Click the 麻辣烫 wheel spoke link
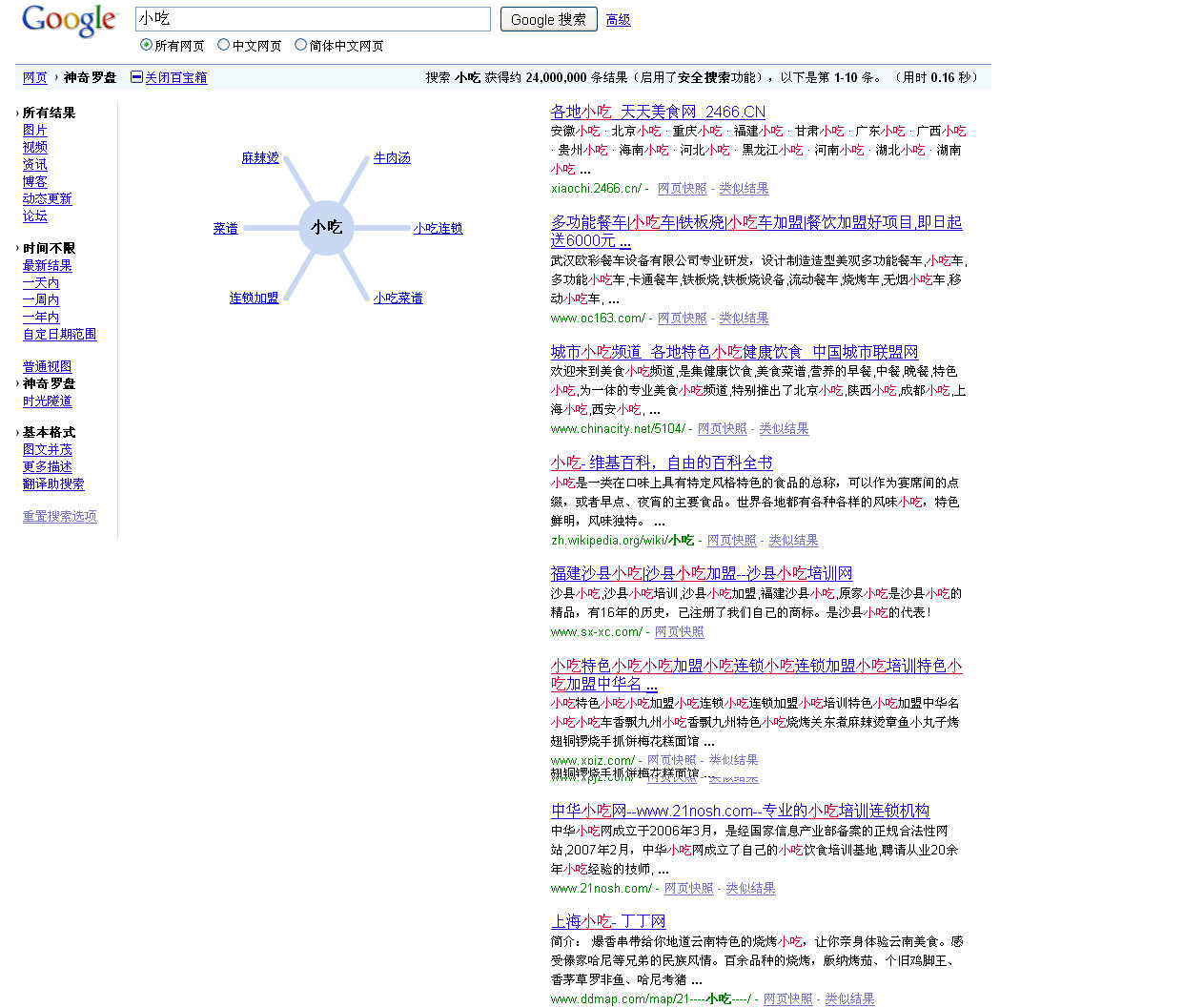1204x1008 pixels. 260,158
